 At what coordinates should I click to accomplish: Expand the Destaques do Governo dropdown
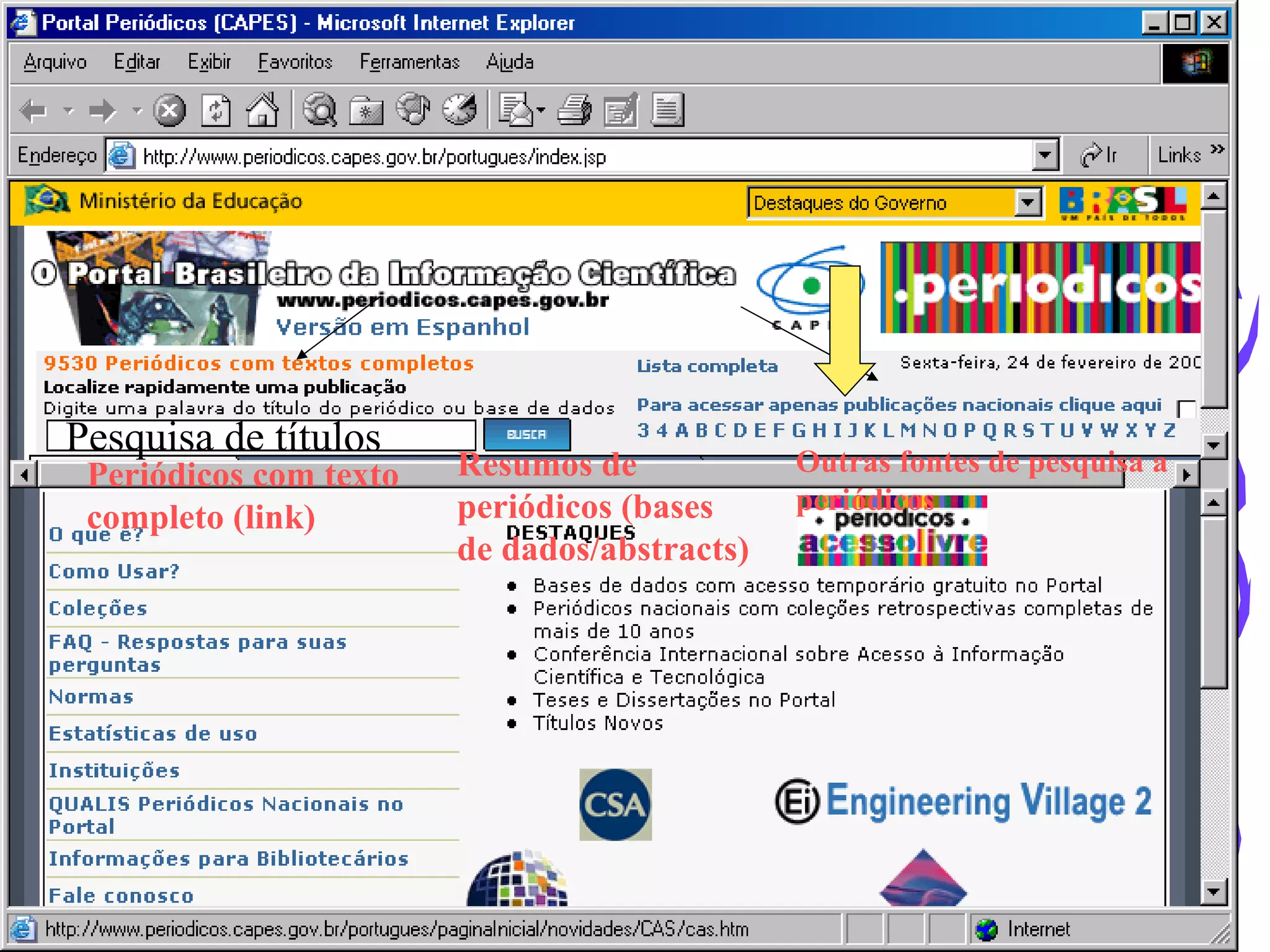1028,202
